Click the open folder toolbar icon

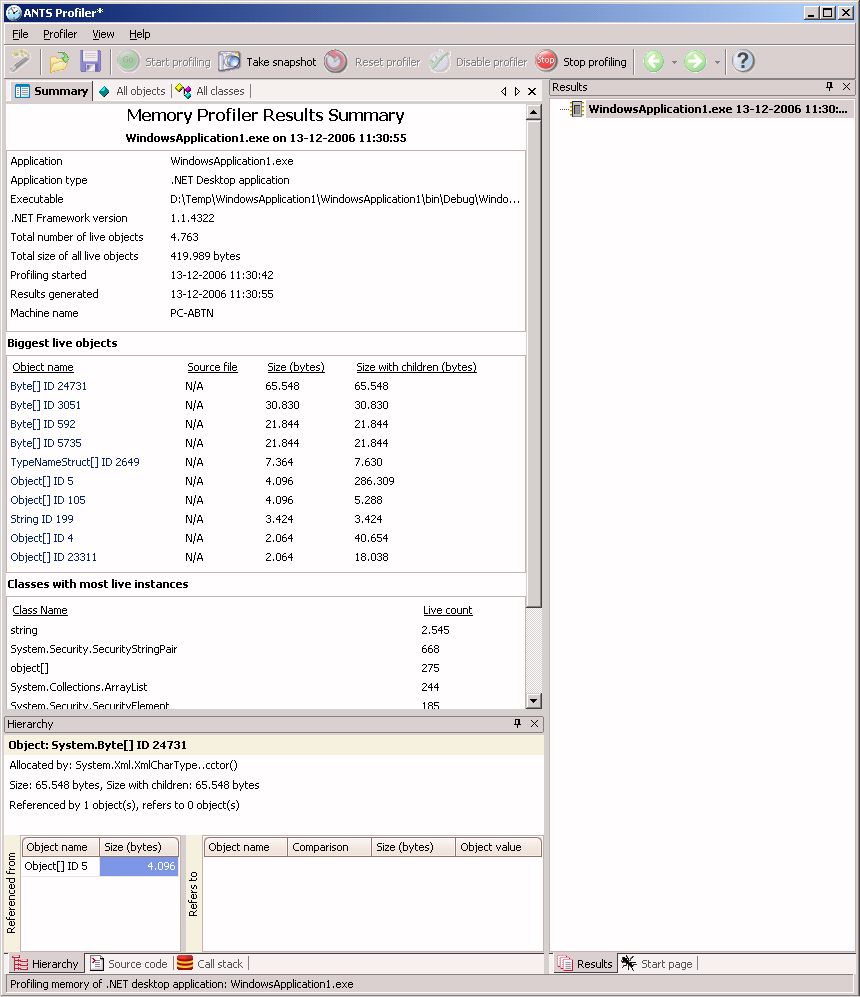tap(59, 62)
